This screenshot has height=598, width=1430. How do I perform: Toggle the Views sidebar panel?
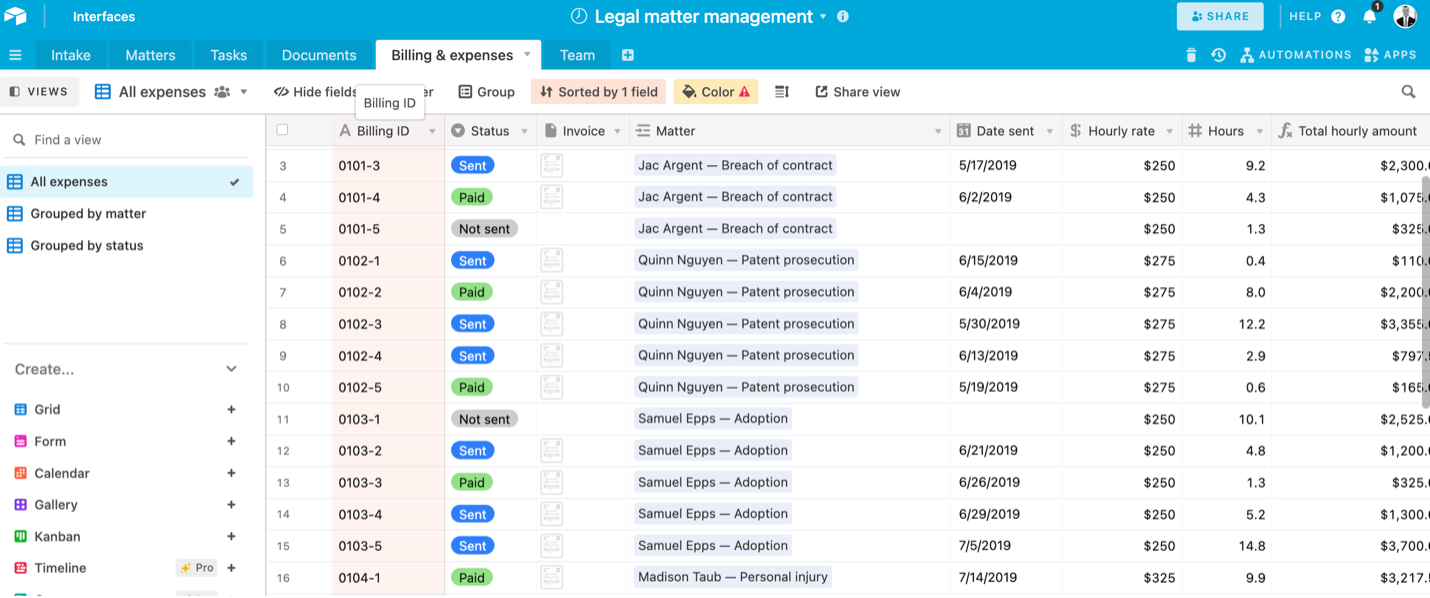[x=39, y=92]
